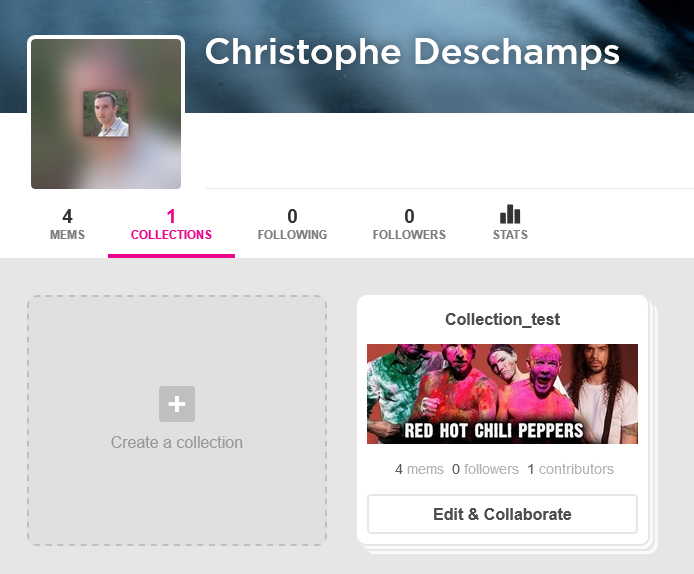Click the dashed Create a collection card
This screenshot has width=694, height=574.
coord(177,420)
